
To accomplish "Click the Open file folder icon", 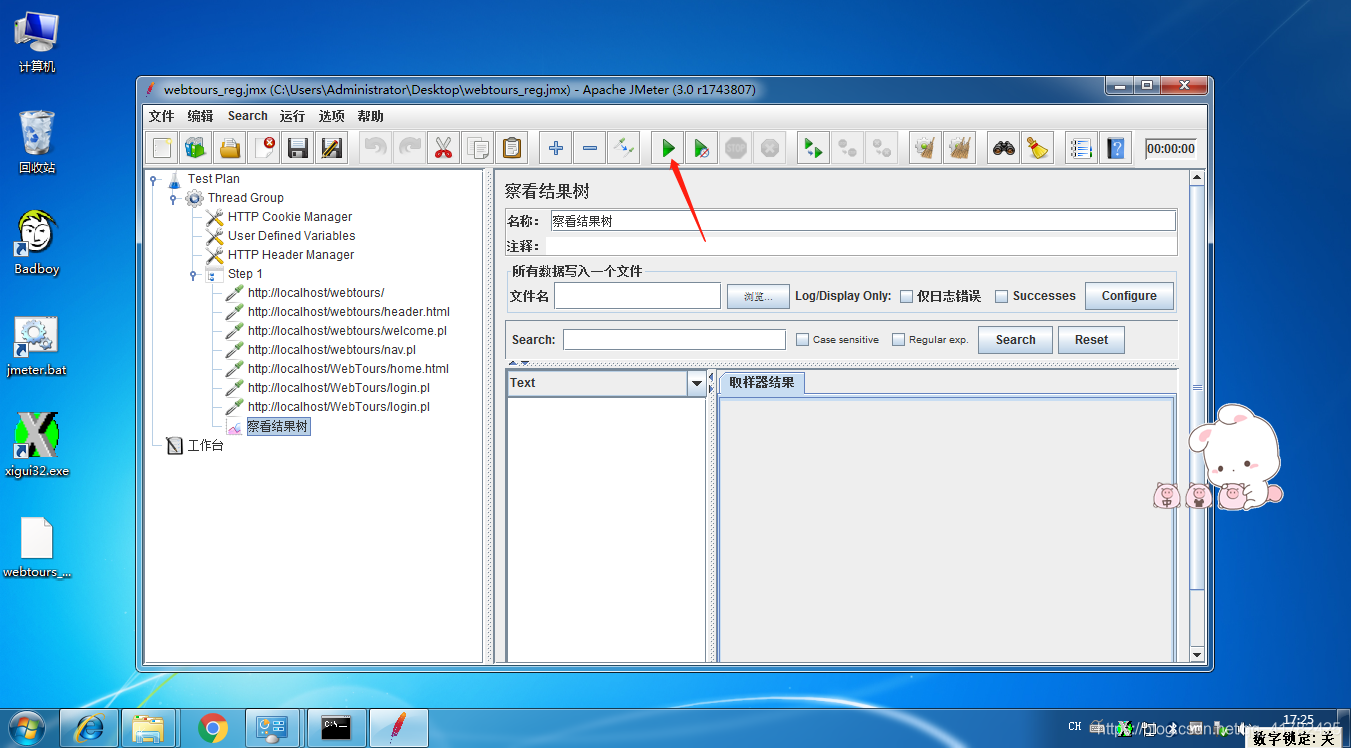I will click(x=230, y=149).
